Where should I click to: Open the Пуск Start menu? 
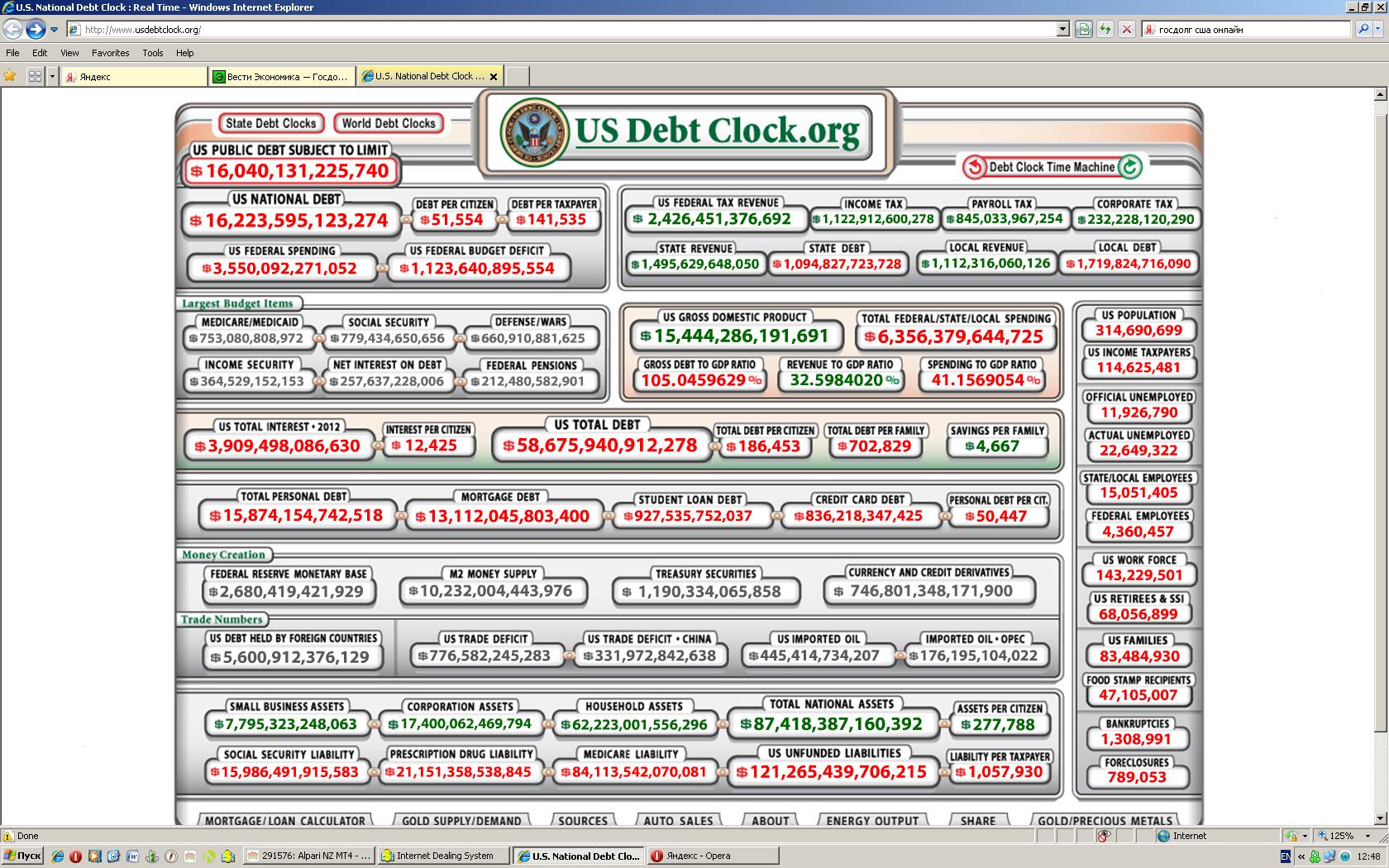point(22,856)
